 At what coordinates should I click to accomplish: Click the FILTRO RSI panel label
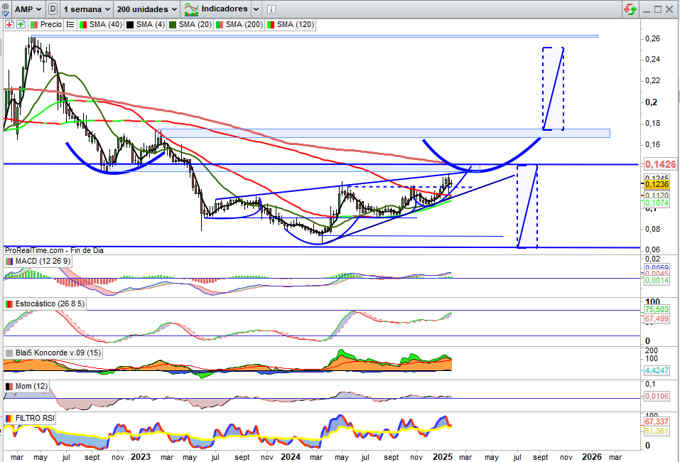(40, 417)
